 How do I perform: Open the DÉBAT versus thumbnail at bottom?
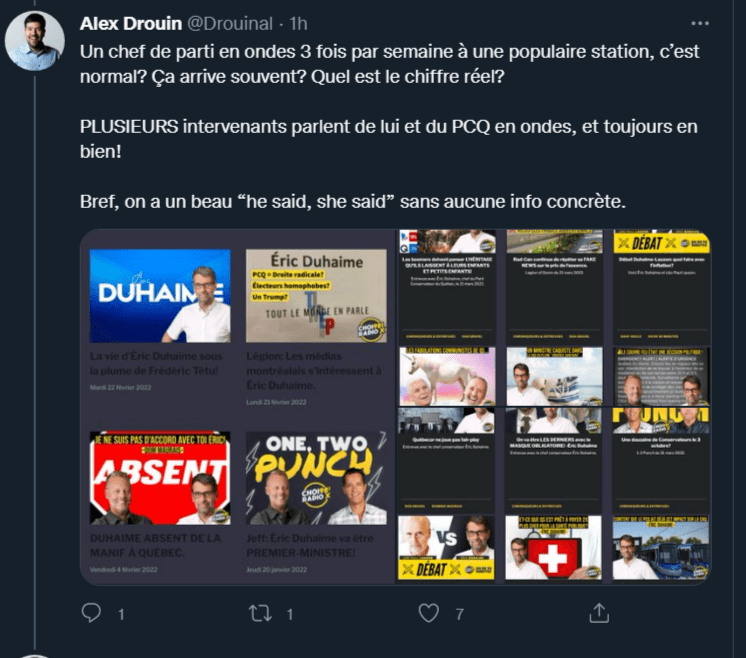tap(446, 548)
